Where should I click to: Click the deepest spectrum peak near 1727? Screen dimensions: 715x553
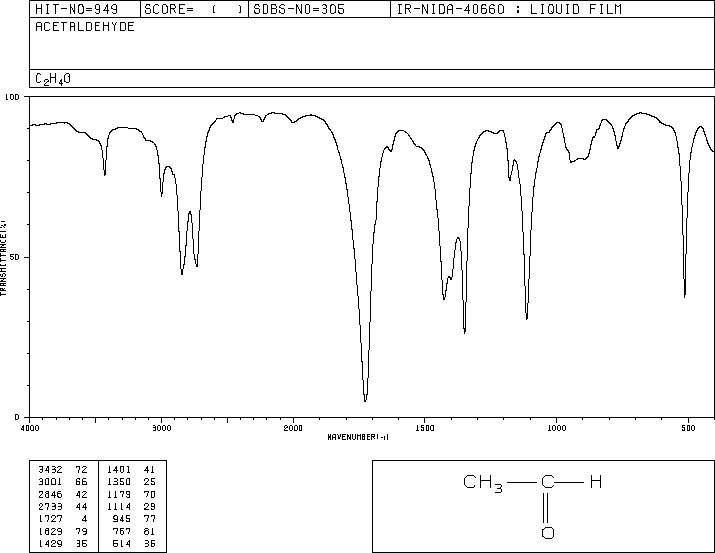point(366,398)
